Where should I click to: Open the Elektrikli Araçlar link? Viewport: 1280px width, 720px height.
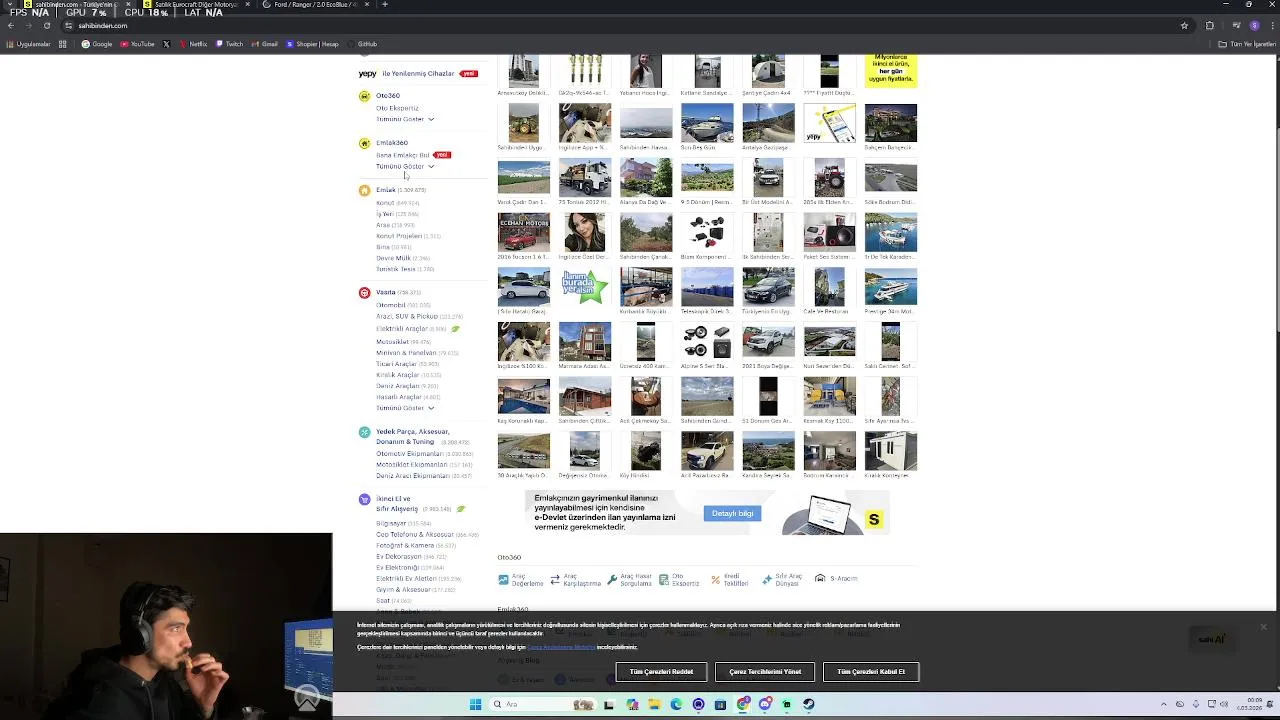point(402,329)
